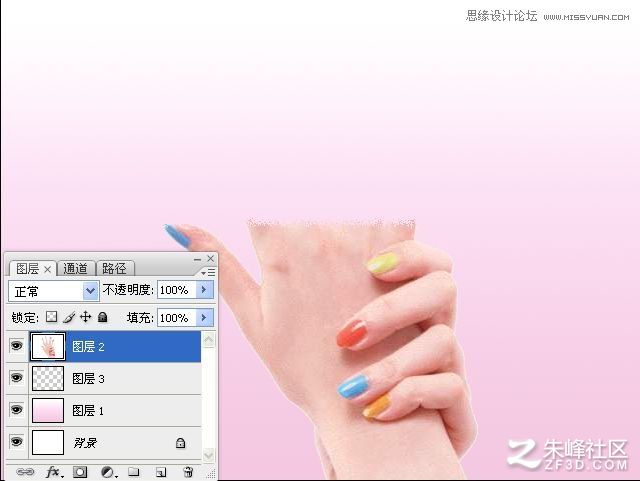Minimize the layers panel
The height and width of the screenshot is (481, 640).
(198, 259)
